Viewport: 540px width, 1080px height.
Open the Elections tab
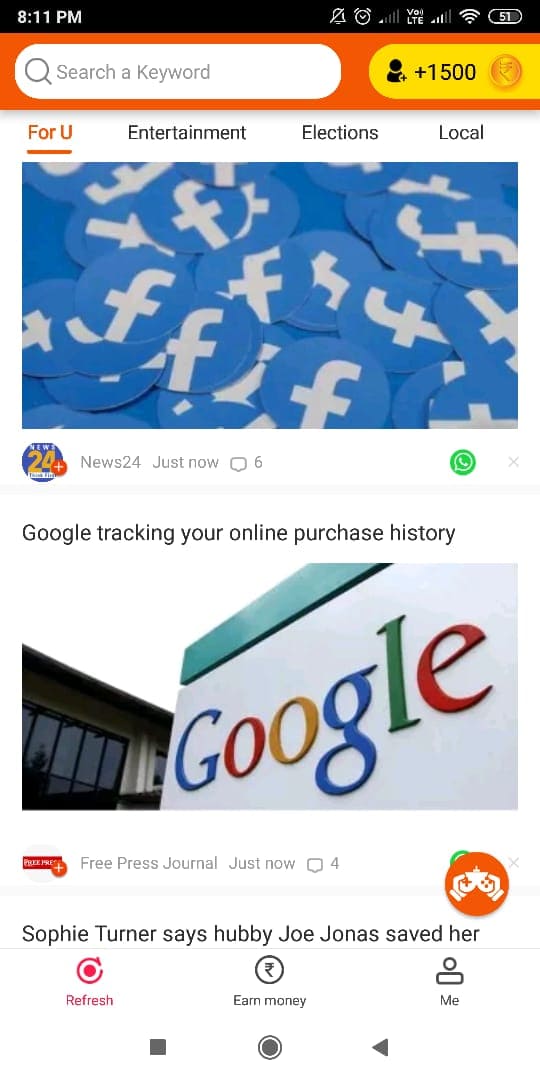(340, 132)
